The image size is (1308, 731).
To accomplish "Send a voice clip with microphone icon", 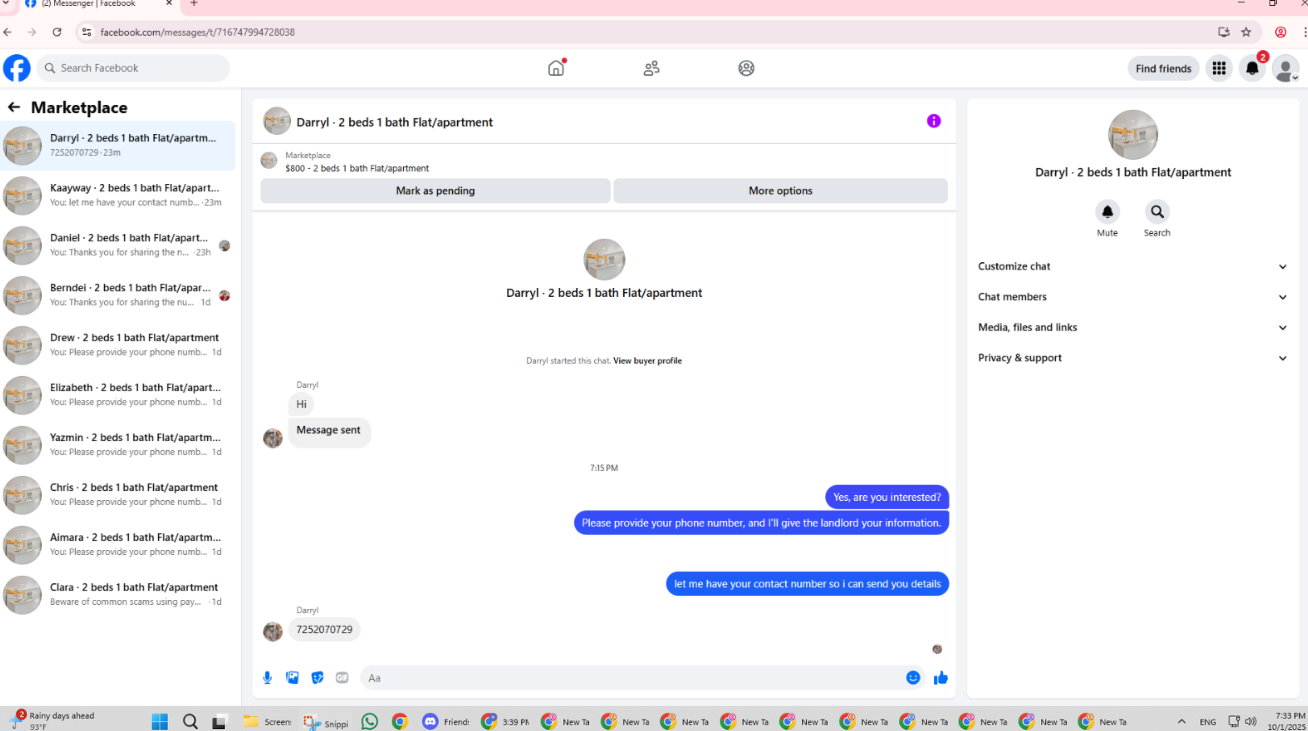I will pyautogui.click(x=267, y=678).
